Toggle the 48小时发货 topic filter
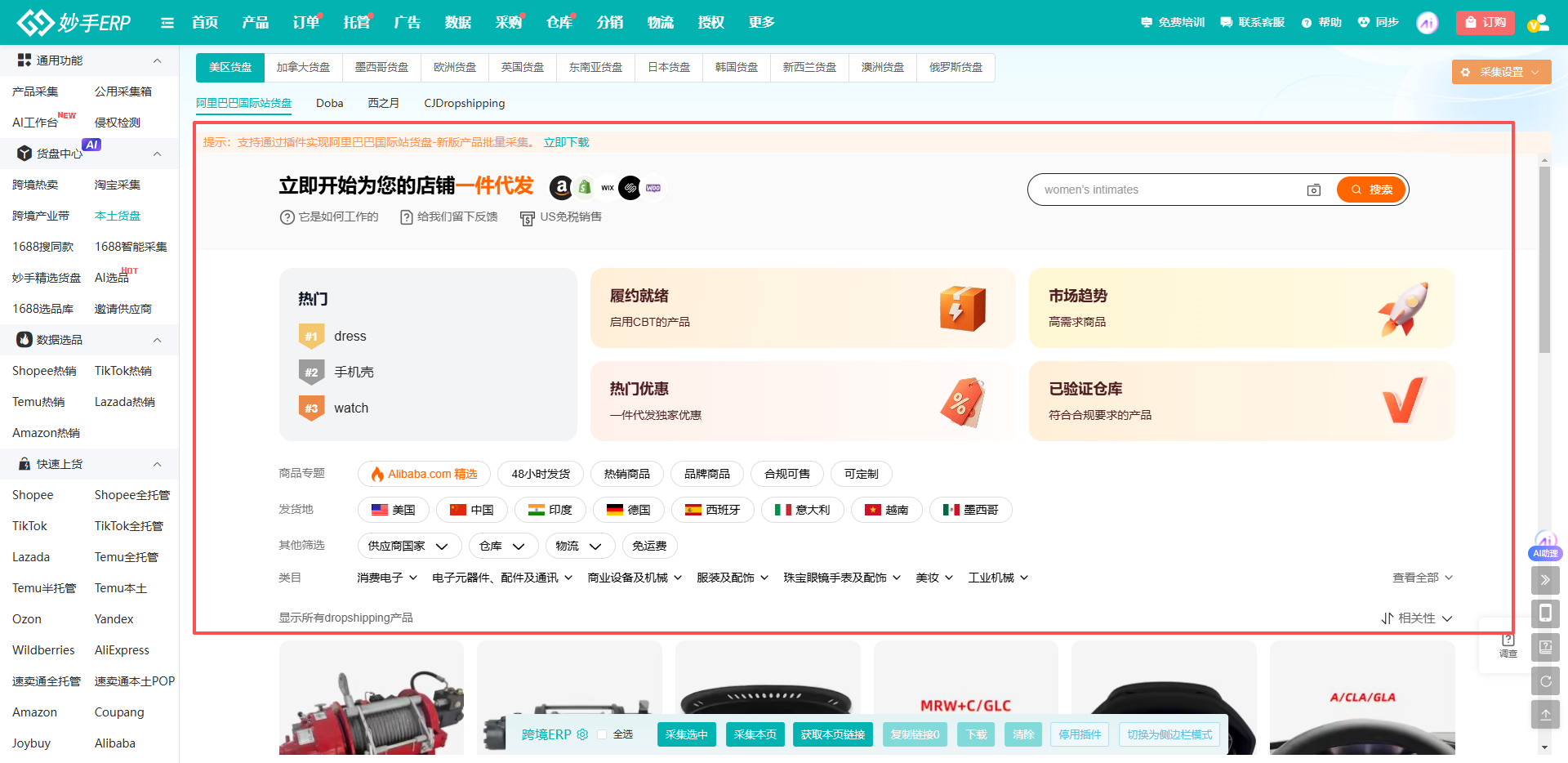 coord(541,474)
